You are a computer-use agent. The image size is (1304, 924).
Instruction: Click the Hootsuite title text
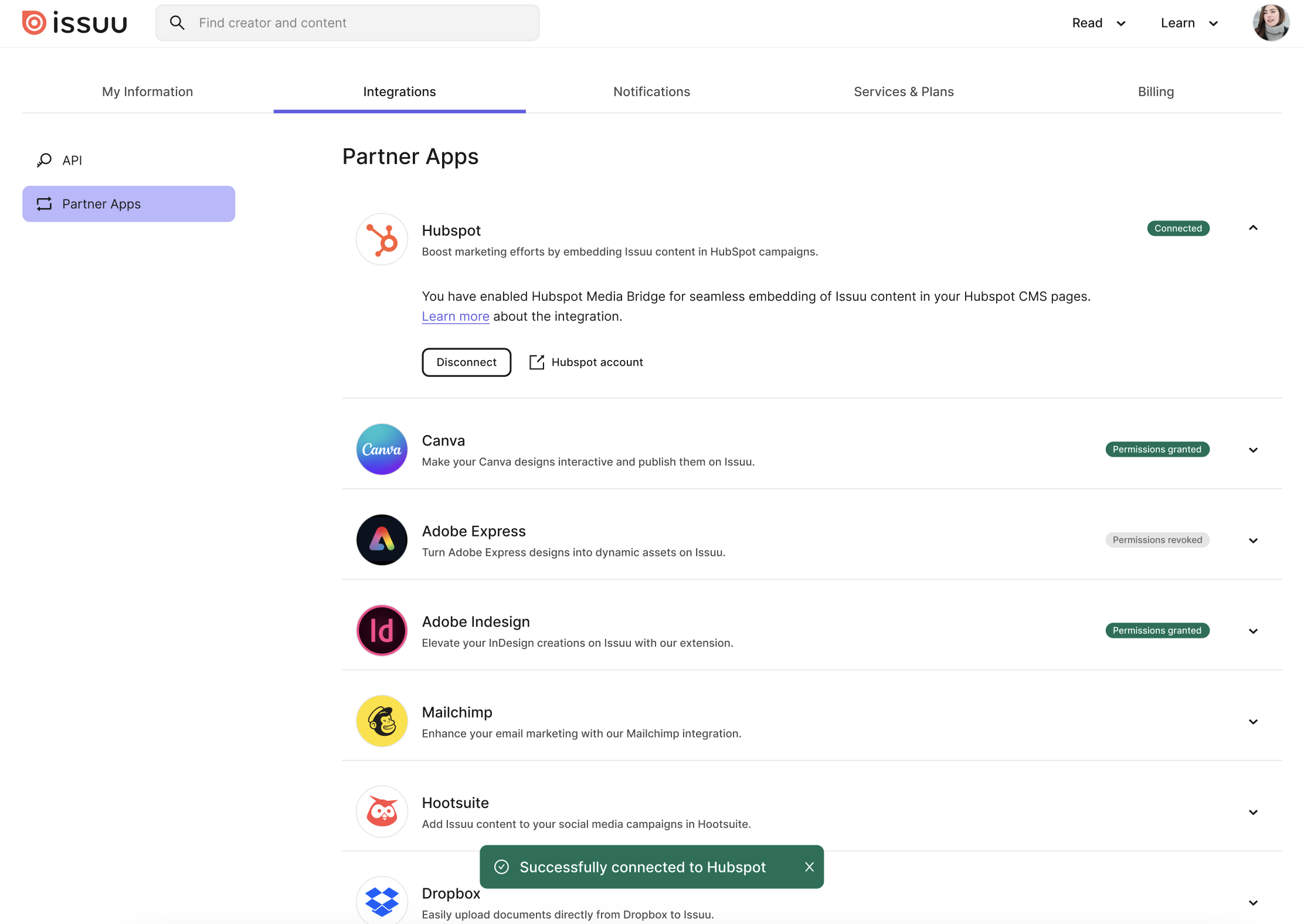point(455,803)
